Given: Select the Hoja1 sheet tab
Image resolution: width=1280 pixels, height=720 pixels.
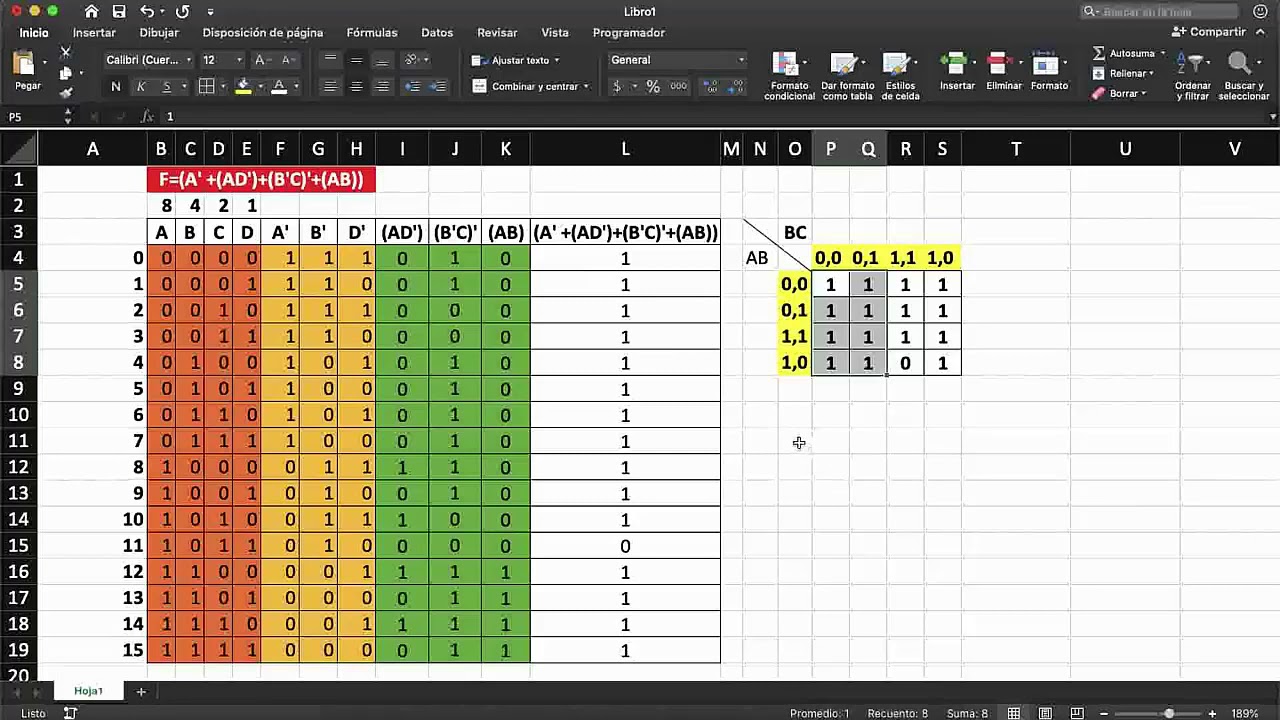Looking at the screenshot, I should [88, 691].
